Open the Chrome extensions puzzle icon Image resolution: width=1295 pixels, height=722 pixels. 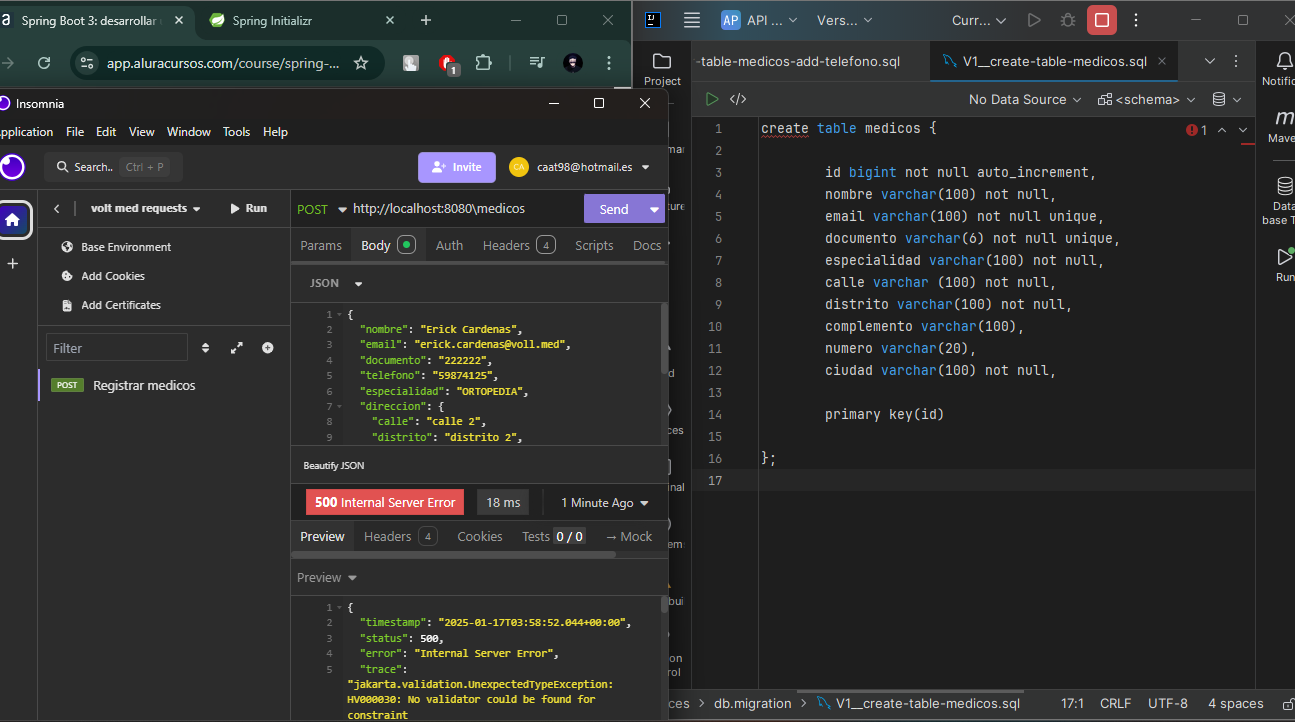[484, 63]
